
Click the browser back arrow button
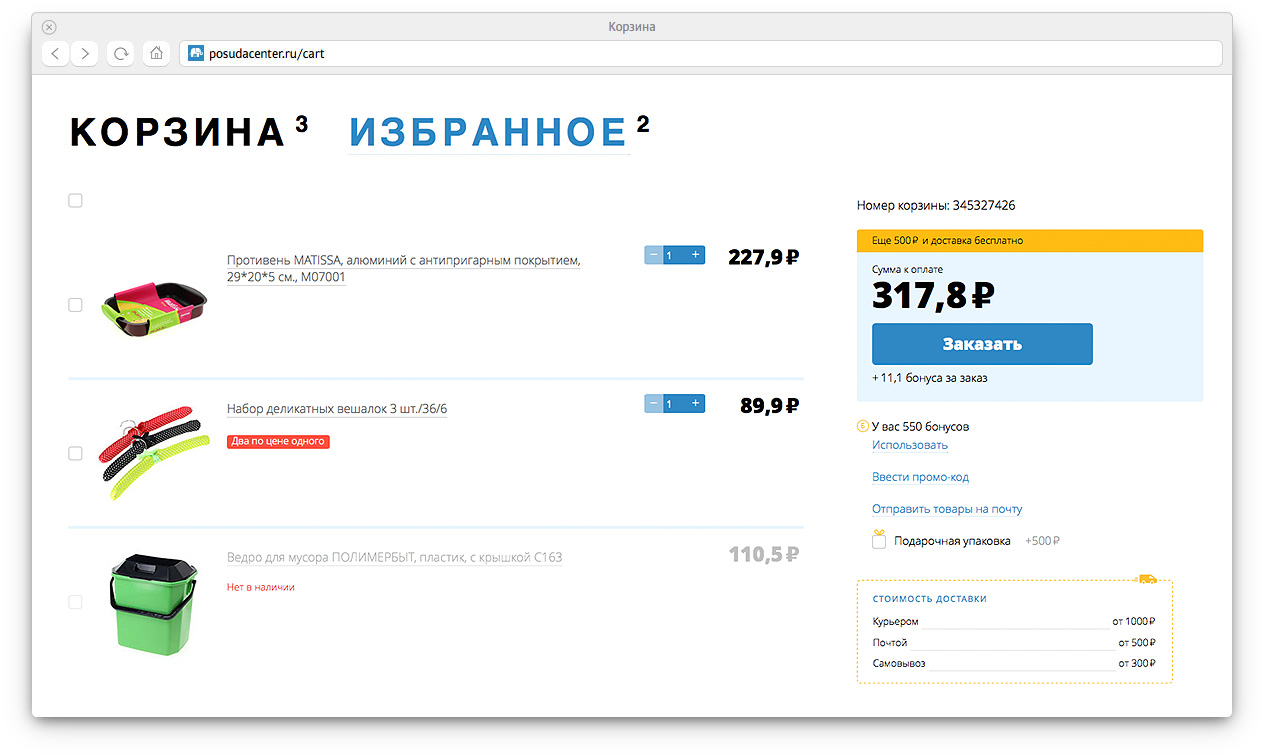click(56, 54)
